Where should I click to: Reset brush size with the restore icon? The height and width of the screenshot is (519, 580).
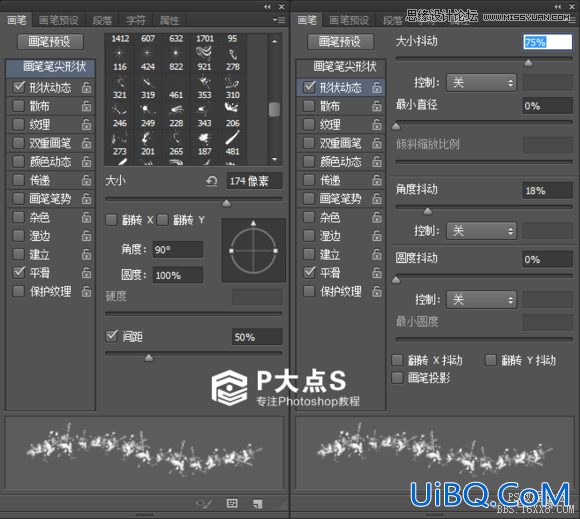pyautogui.click(x=212, y=181)
